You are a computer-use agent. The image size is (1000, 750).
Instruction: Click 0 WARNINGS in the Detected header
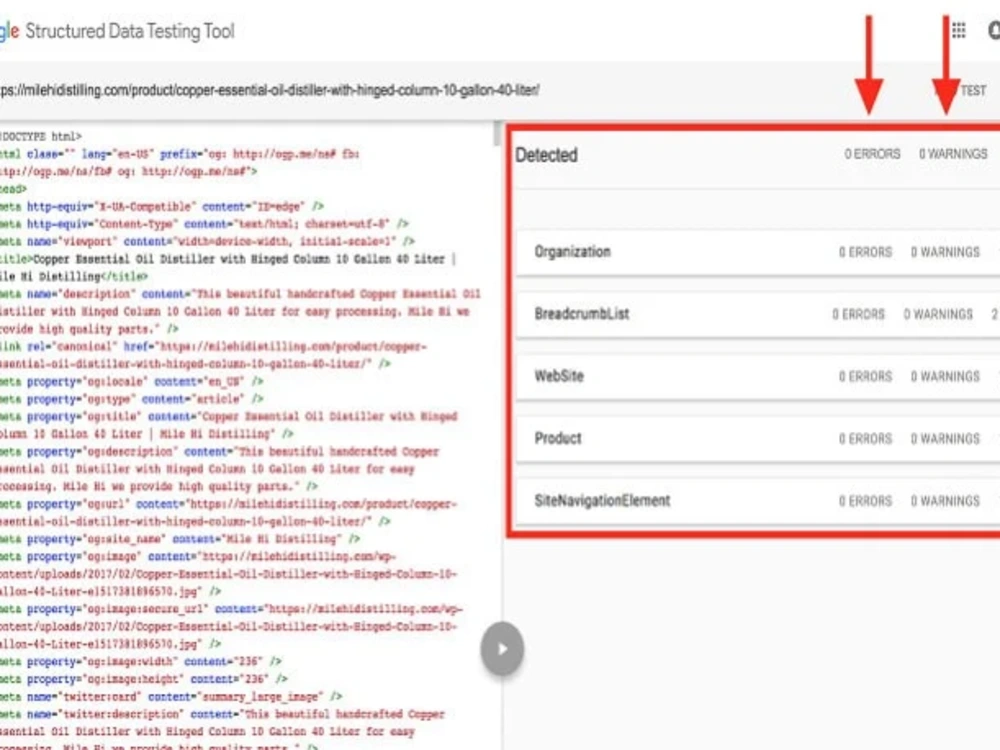click(x=953, y=154)
